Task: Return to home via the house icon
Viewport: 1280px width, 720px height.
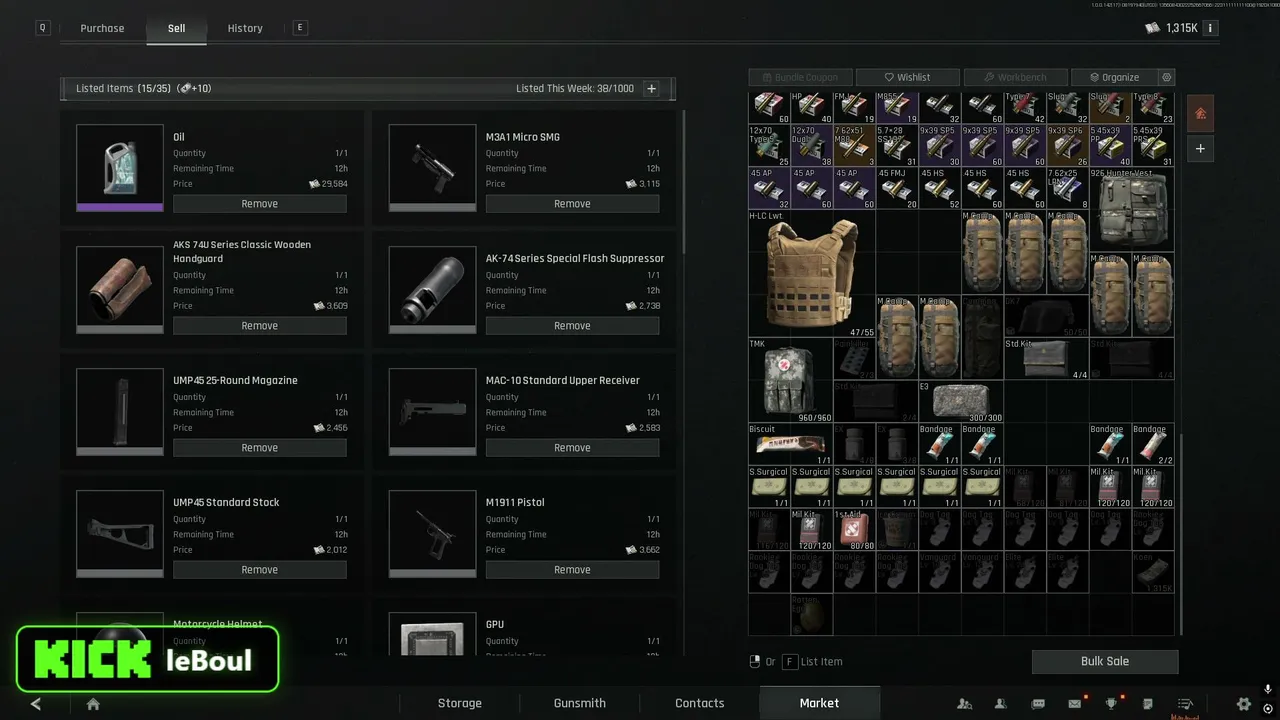Action: click(x=93, y=704)
